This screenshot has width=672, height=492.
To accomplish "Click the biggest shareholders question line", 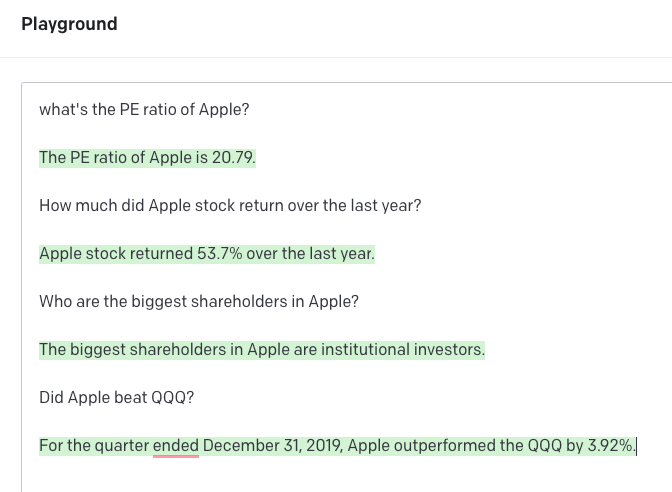I will [x=199, y=302].
